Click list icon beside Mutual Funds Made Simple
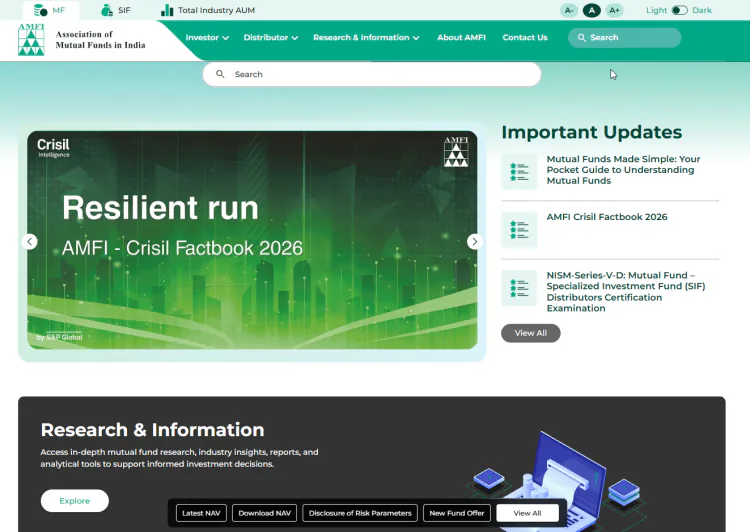This screenshot has height=532, width=750. click(519, 171)
